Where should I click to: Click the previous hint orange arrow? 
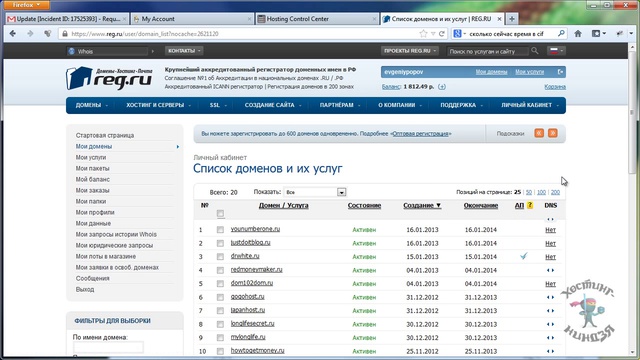coord(539,133)
